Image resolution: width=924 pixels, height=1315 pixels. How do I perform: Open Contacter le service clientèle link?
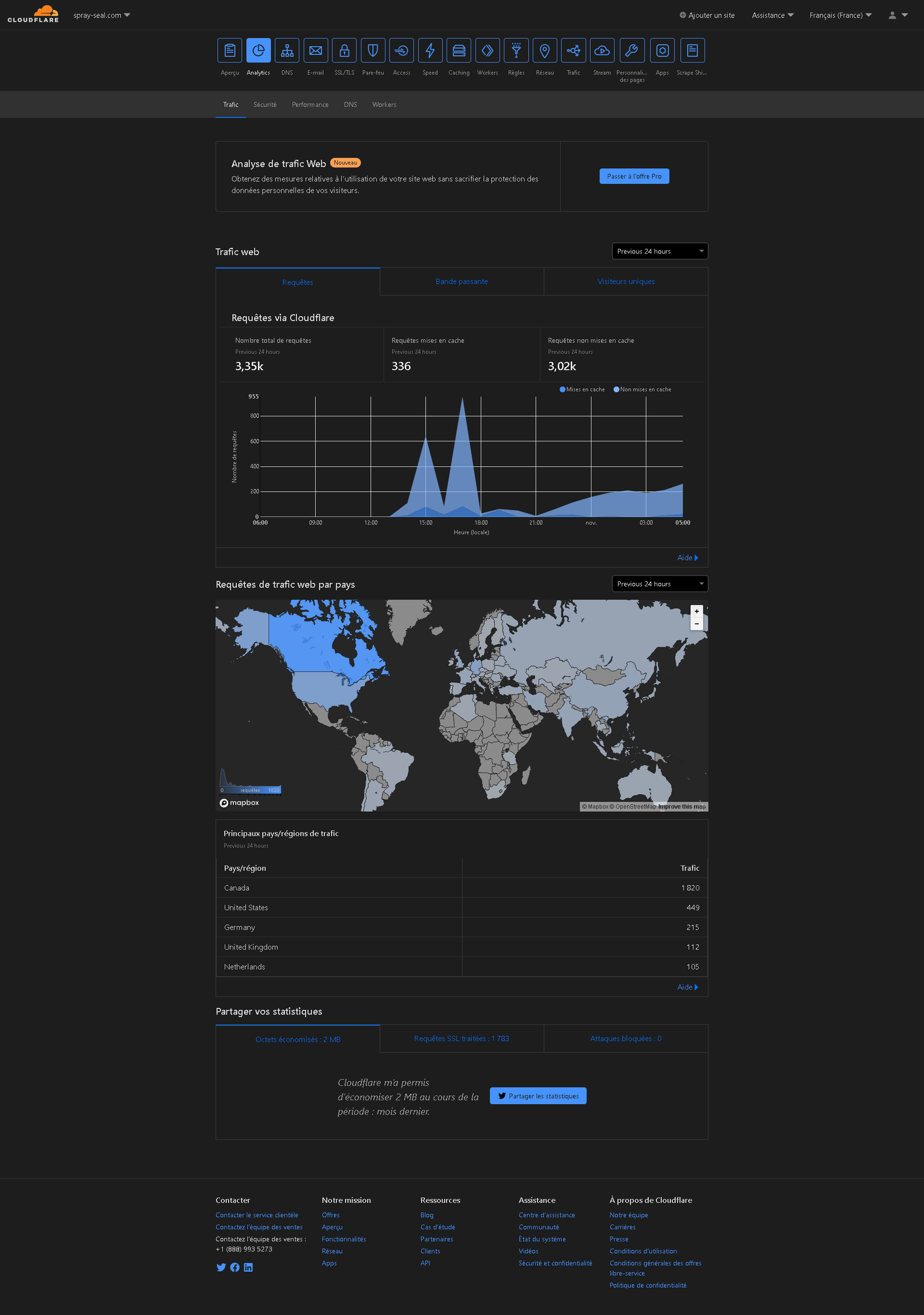click(257, 1215)
